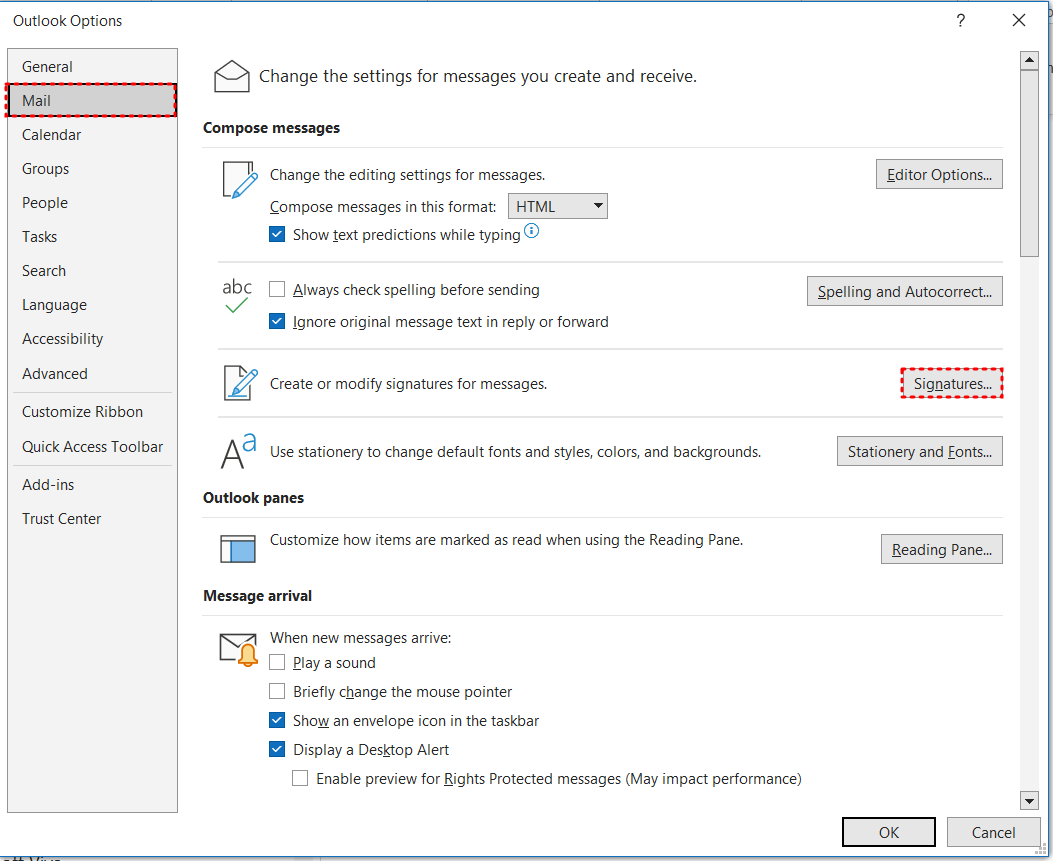Select the Mail category
Screen dimensions: 1053x861
click(x=91, y=101)
